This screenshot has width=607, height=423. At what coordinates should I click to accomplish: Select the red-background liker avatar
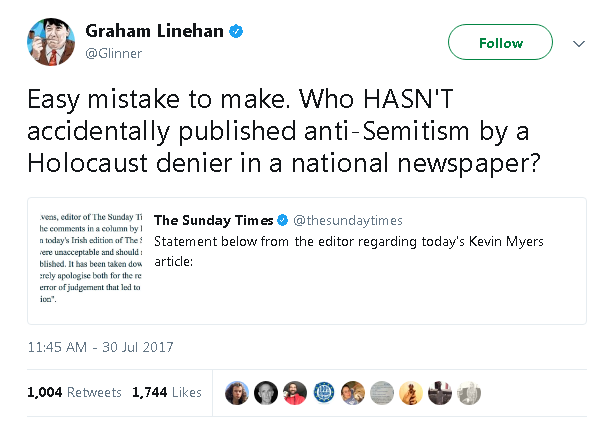point(294,392)
